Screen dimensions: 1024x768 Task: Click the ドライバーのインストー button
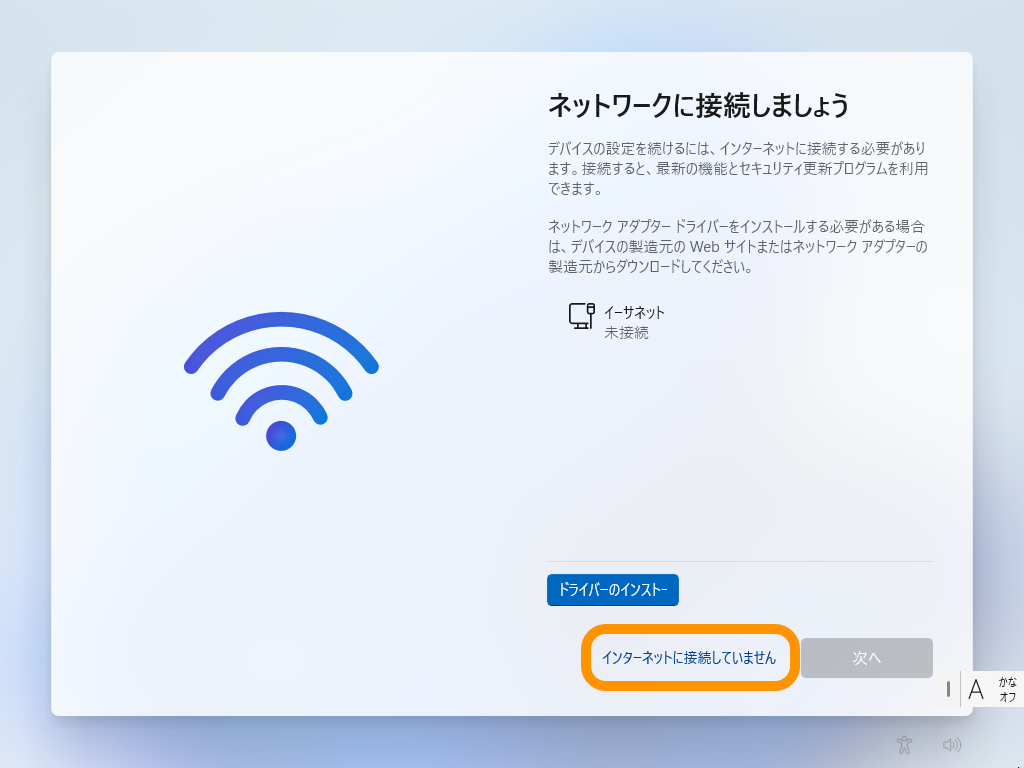613,590
